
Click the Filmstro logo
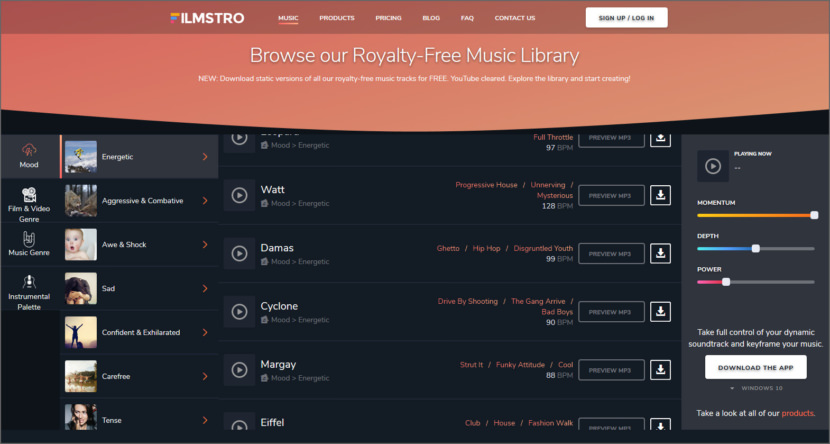click(x=207, y=18)
